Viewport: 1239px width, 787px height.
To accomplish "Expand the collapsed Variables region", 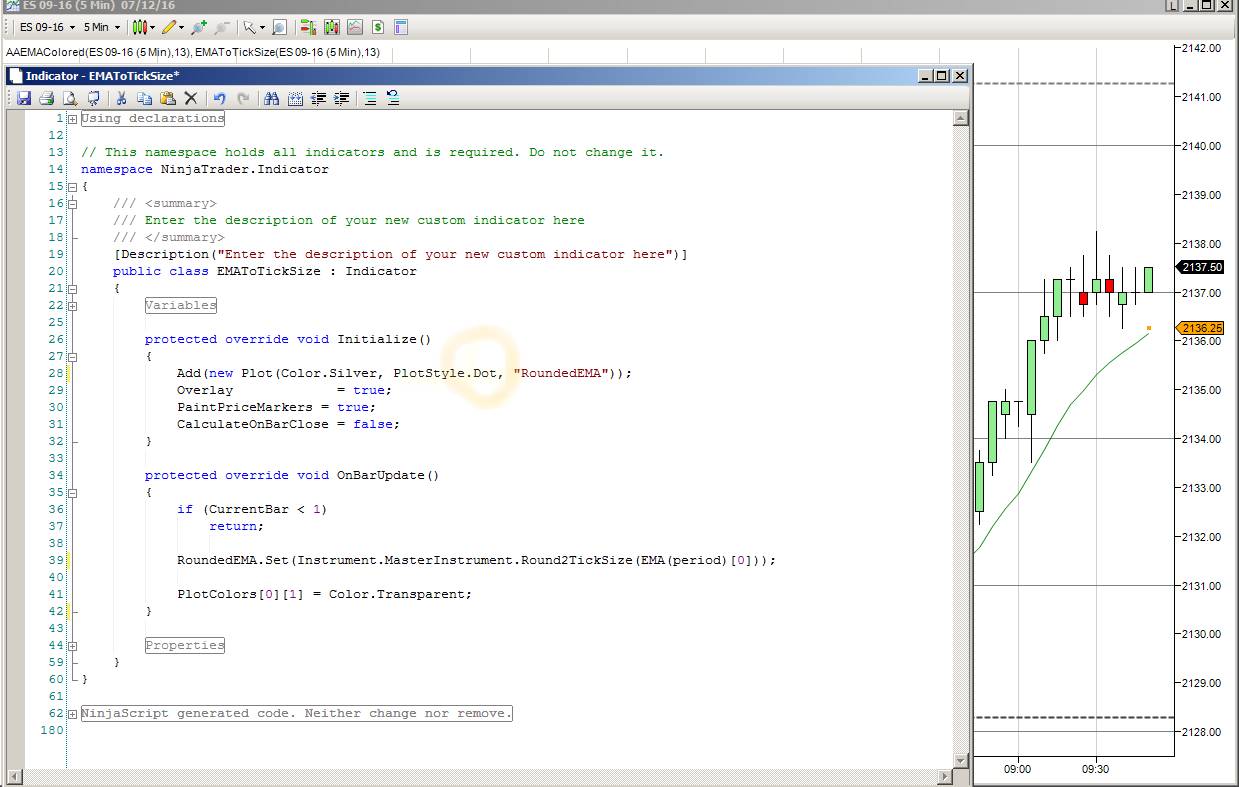I will [72, 306].
